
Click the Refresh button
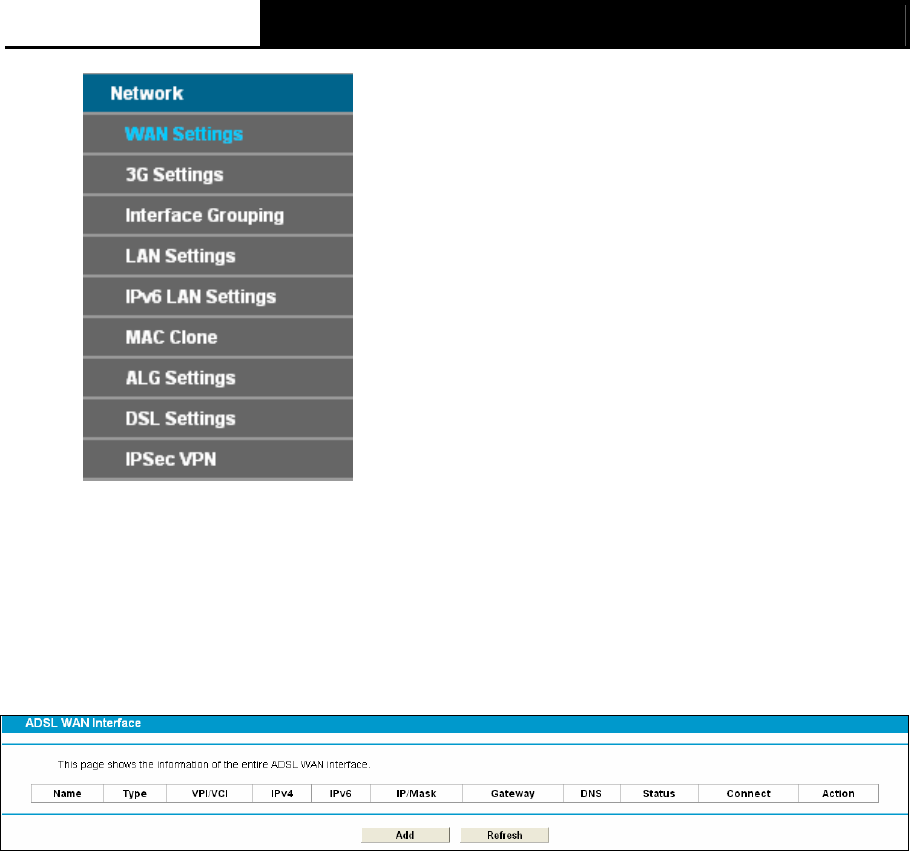(x=504, y=835)
